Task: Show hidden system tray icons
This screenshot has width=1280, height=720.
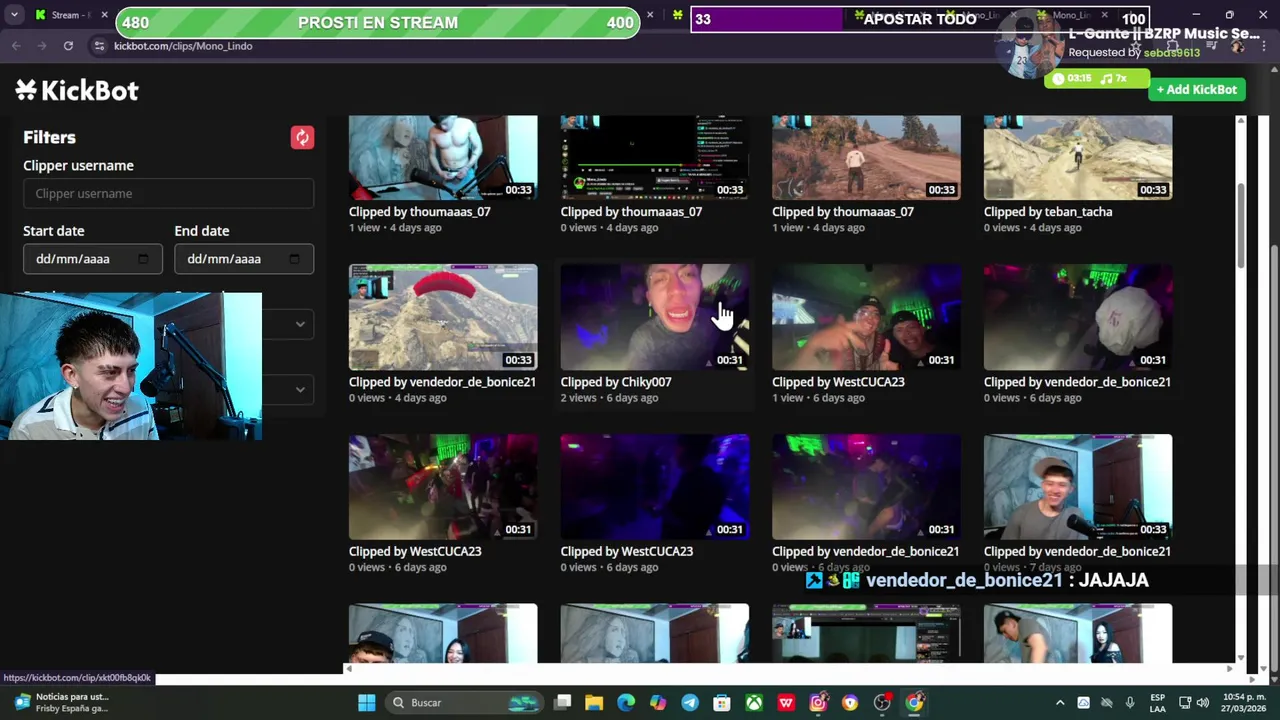Action: [1060, 702]
